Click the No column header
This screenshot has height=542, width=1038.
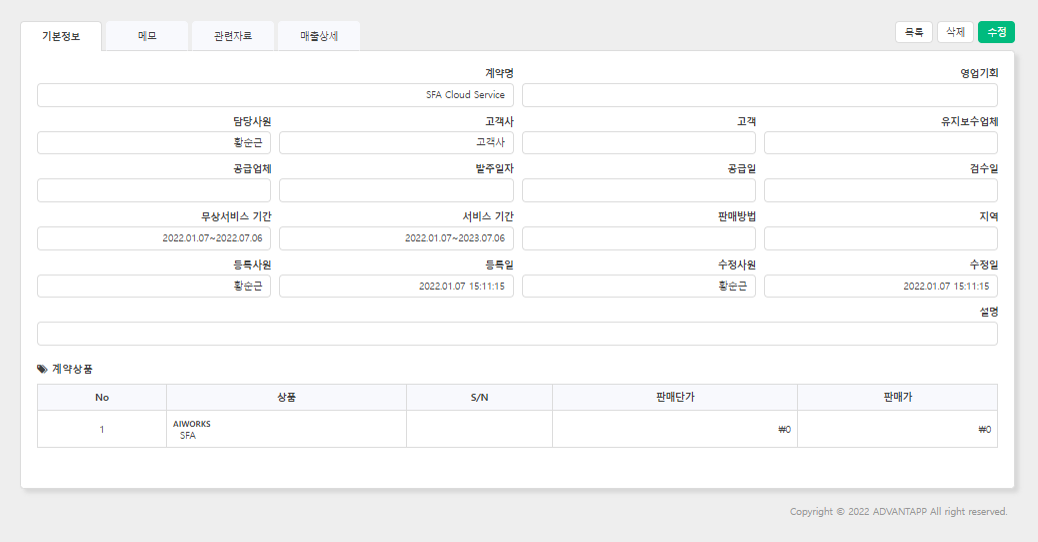click(x=102, y=397)
